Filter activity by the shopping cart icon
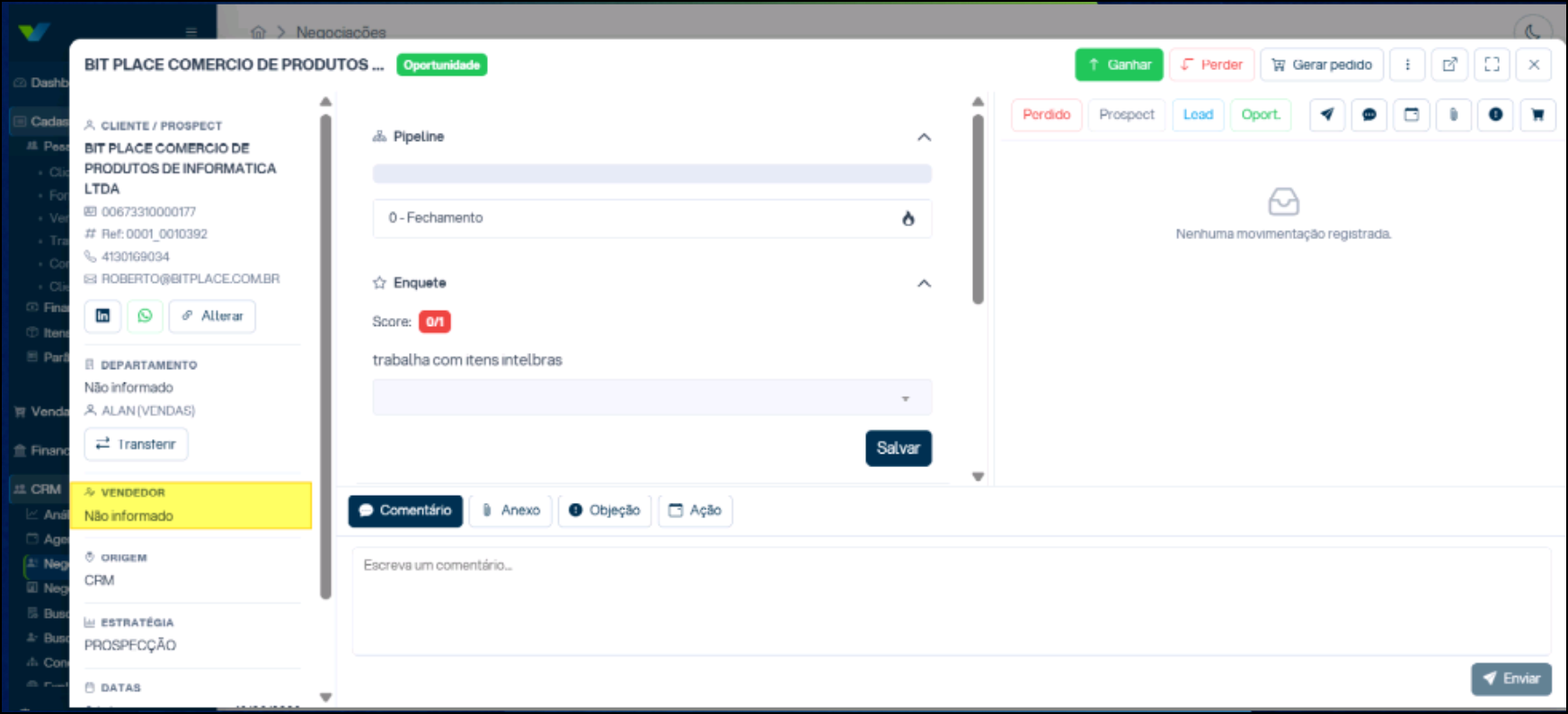The height and width of the screenshot is (714, 1568). point(1537,115)
